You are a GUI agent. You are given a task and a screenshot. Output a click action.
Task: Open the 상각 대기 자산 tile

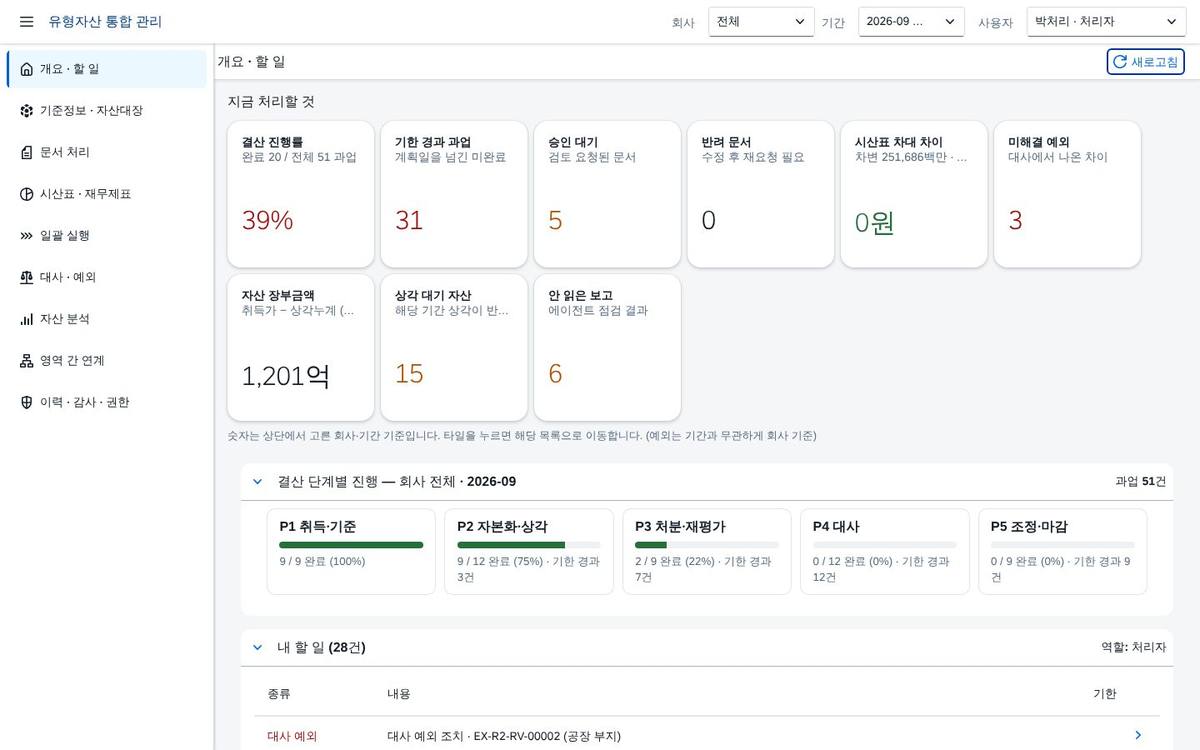pos(454,348)
